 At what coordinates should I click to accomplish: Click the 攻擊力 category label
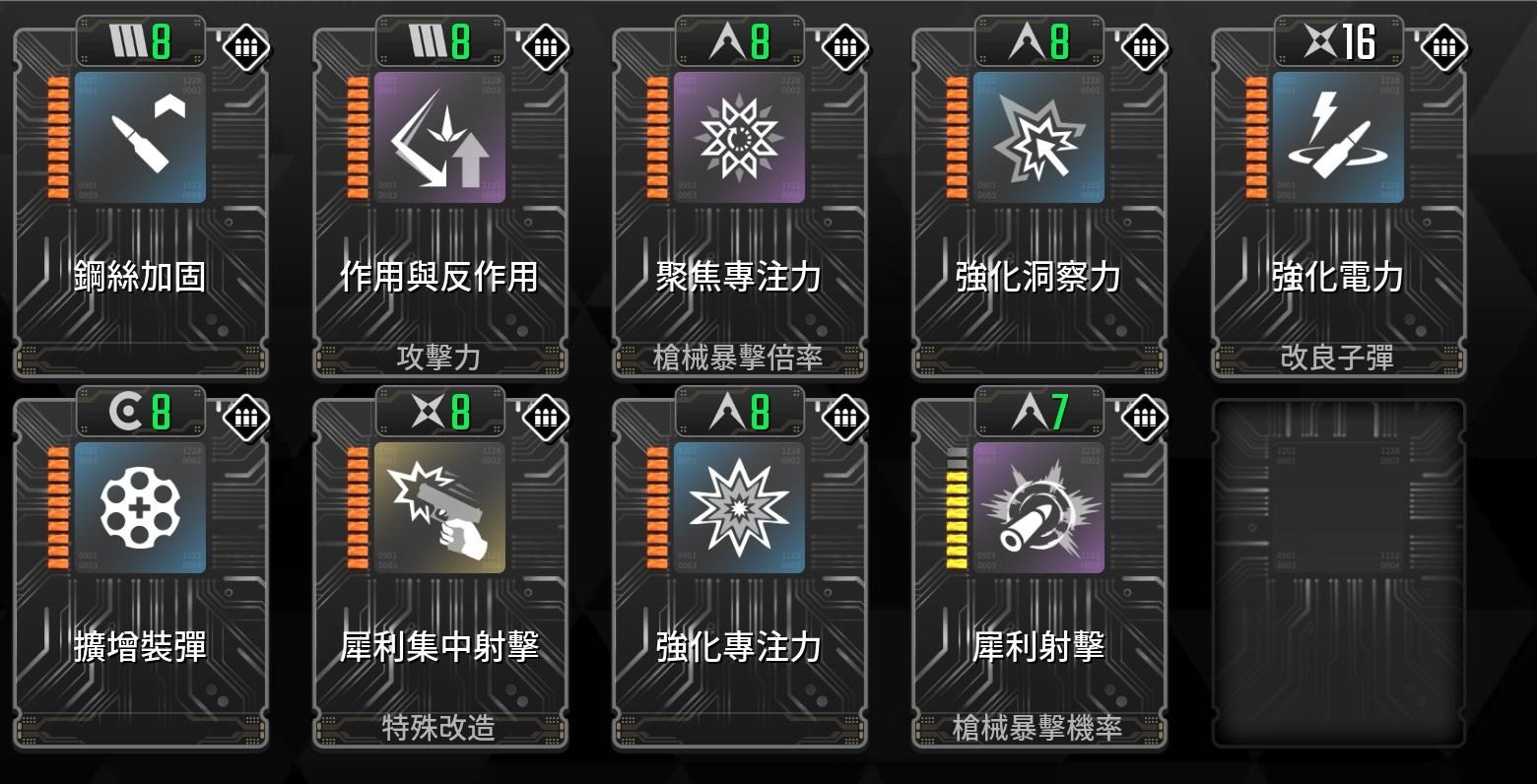[438, 358]
